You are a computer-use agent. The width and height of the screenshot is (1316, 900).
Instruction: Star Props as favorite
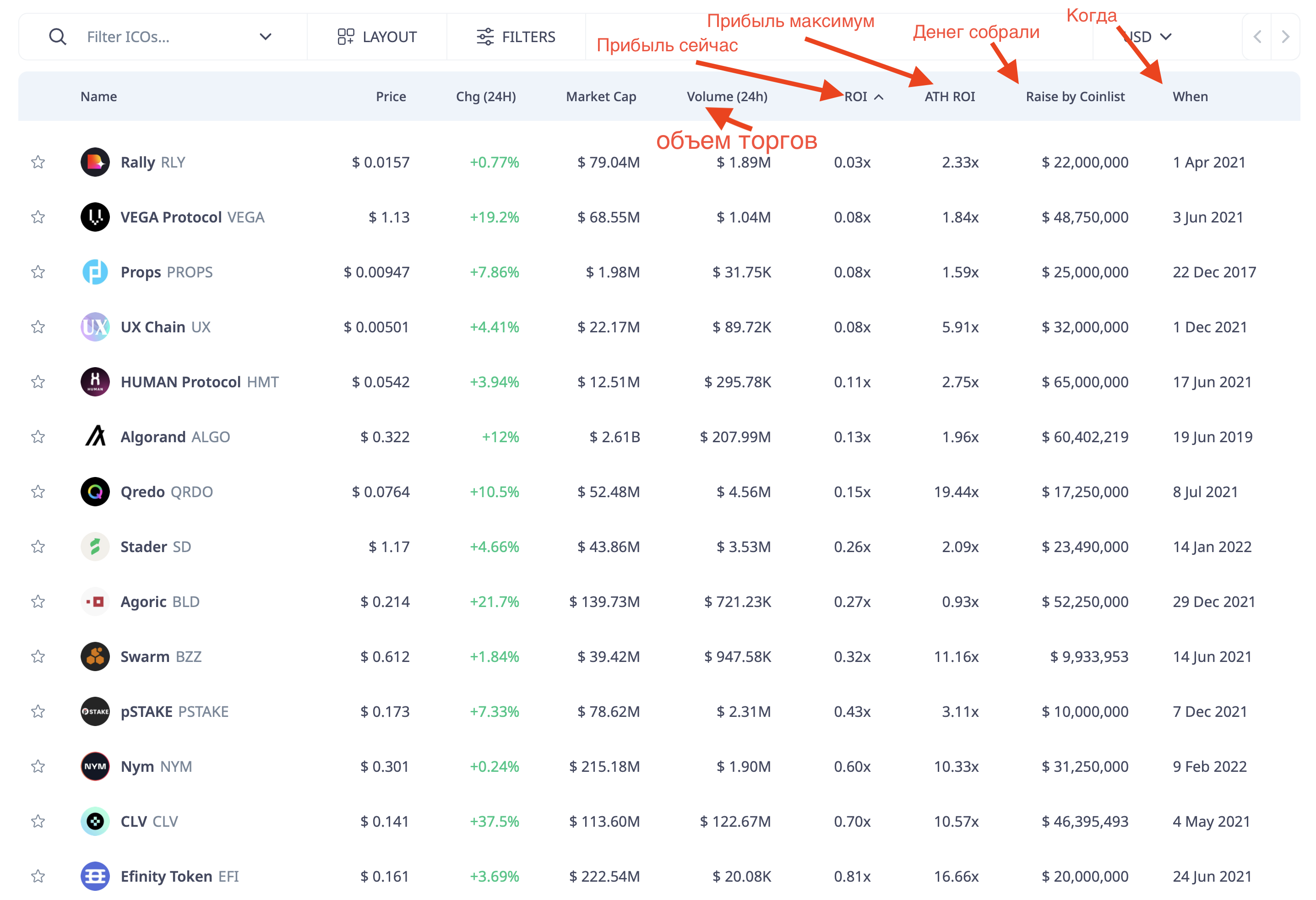pos(38,272)
